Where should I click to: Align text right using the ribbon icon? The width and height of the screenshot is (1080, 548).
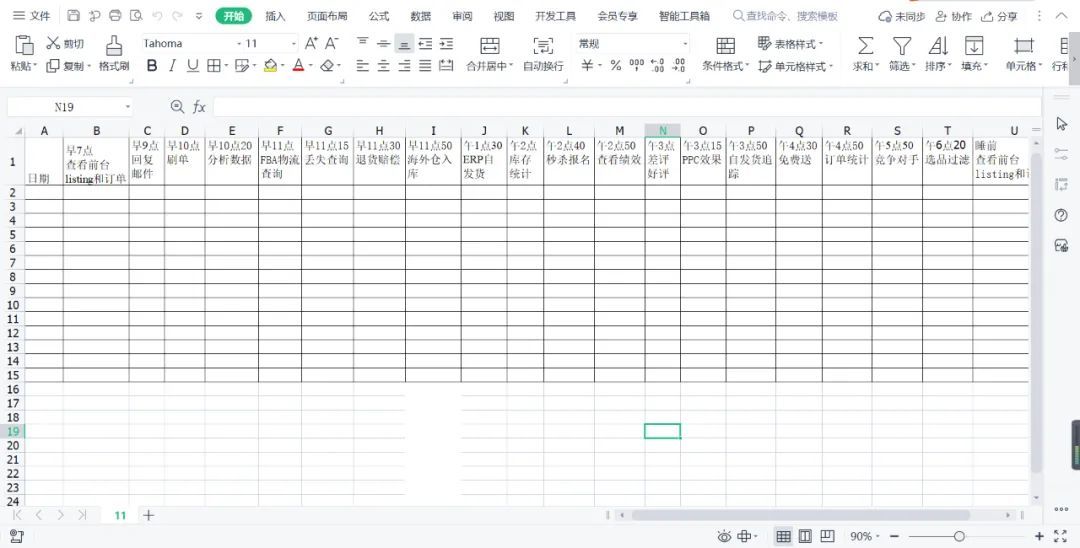(x=404, y=66)
